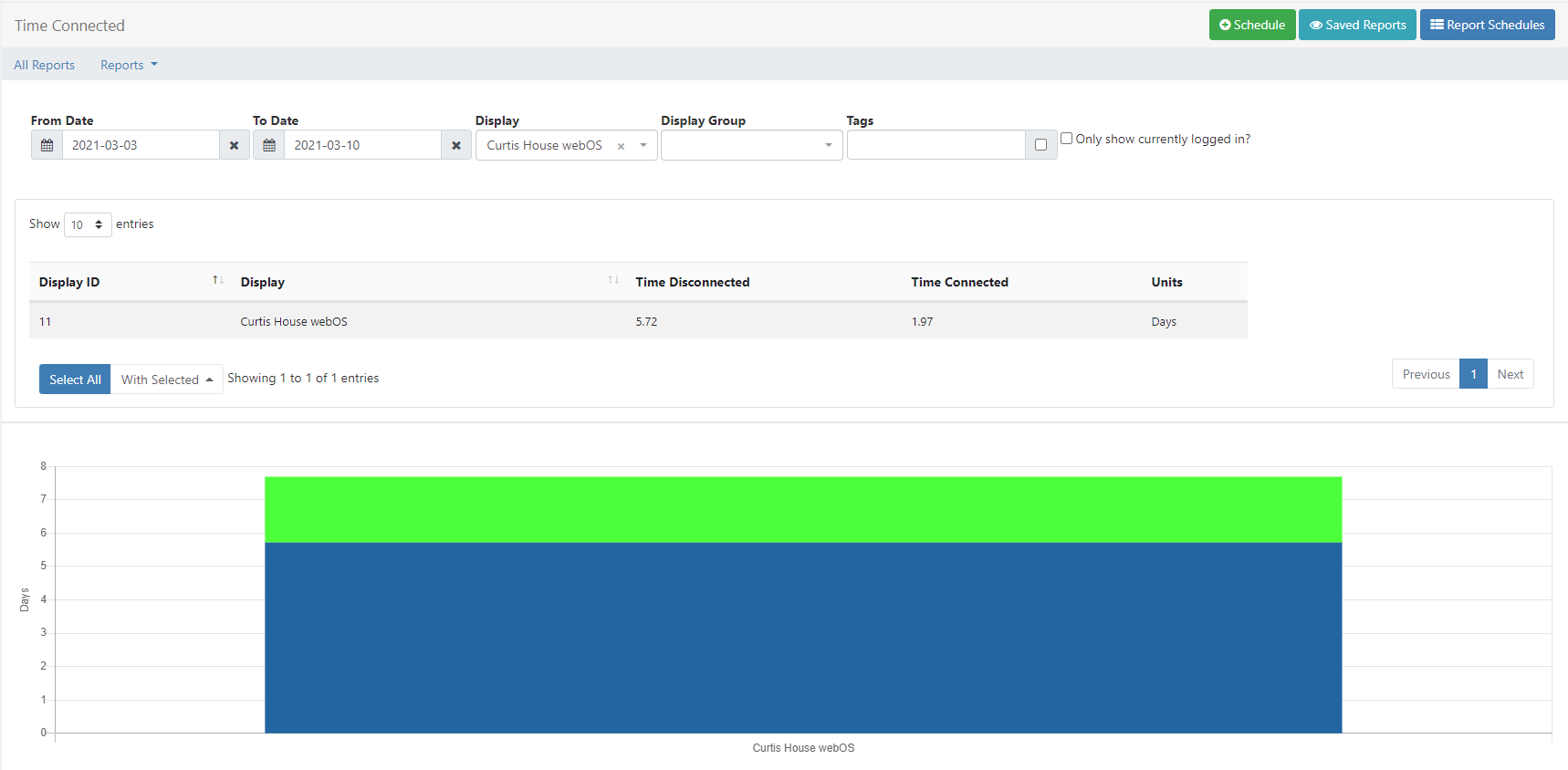Click into the Tags input field
This screenshot has width=1568, height=770.
936,145
